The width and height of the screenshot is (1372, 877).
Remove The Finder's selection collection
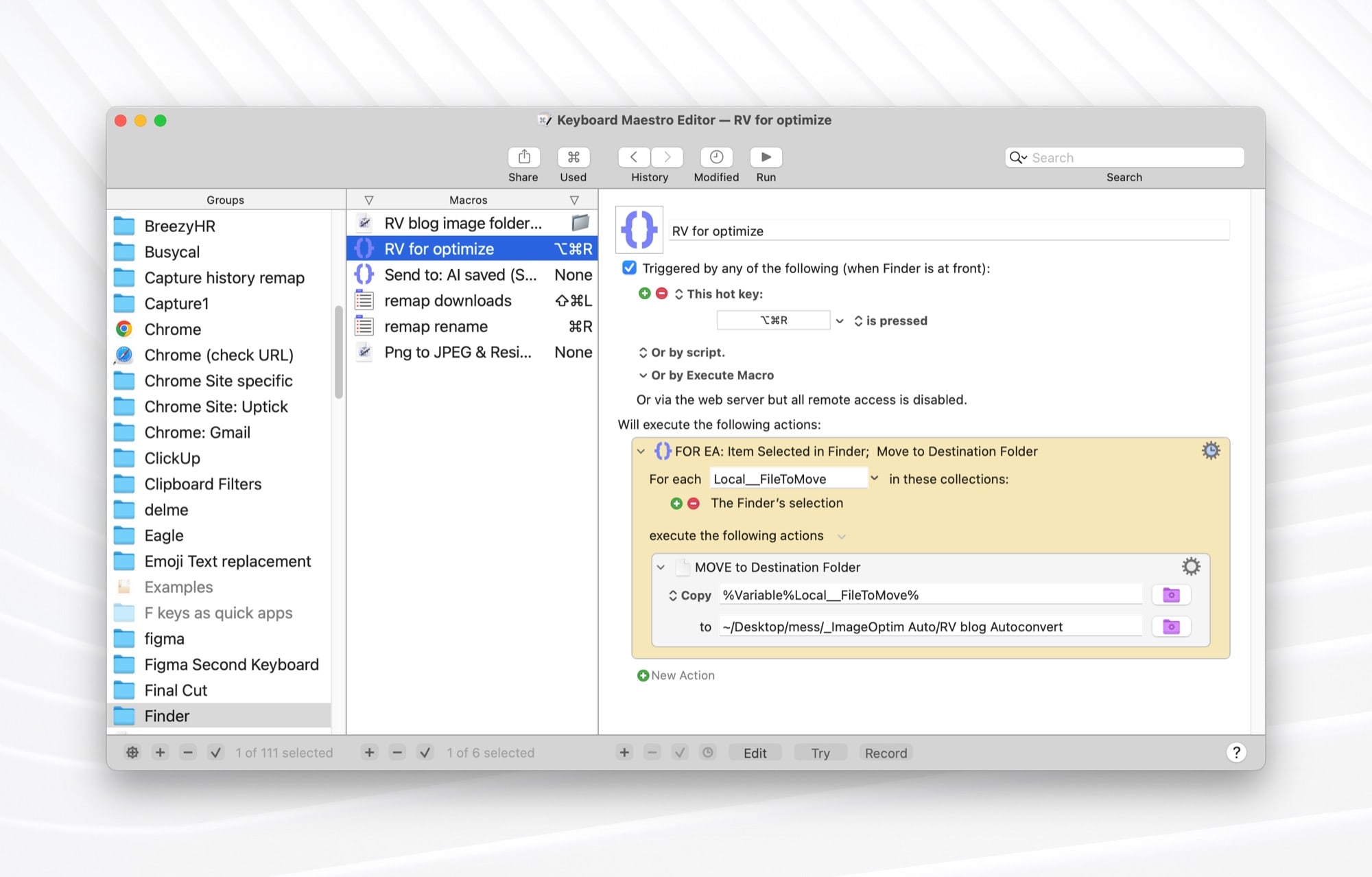(694, 504)
